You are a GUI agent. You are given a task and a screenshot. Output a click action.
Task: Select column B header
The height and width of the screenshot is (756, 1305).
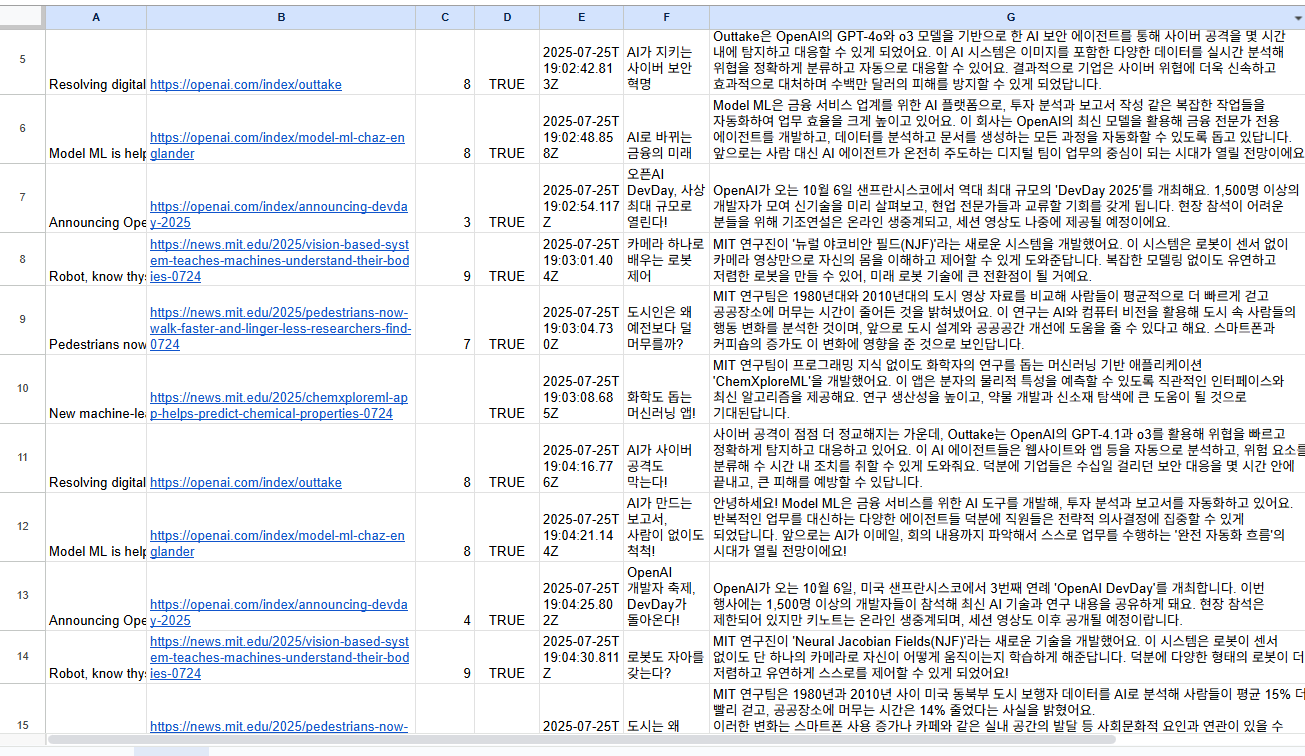(x=281, y=17)
